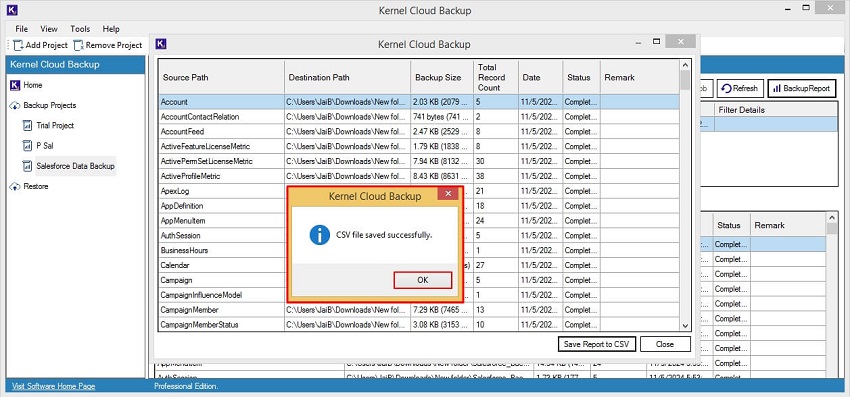Click the P Sal project icon
This screenshot has height=397, width=850.
[x=28, y=145]
